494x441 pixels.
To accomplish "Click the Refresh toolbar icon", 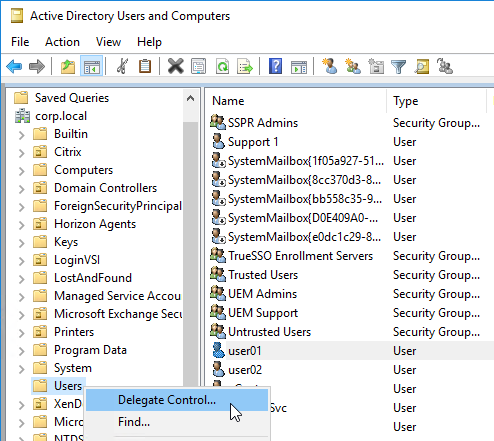I will coord(222,66).
